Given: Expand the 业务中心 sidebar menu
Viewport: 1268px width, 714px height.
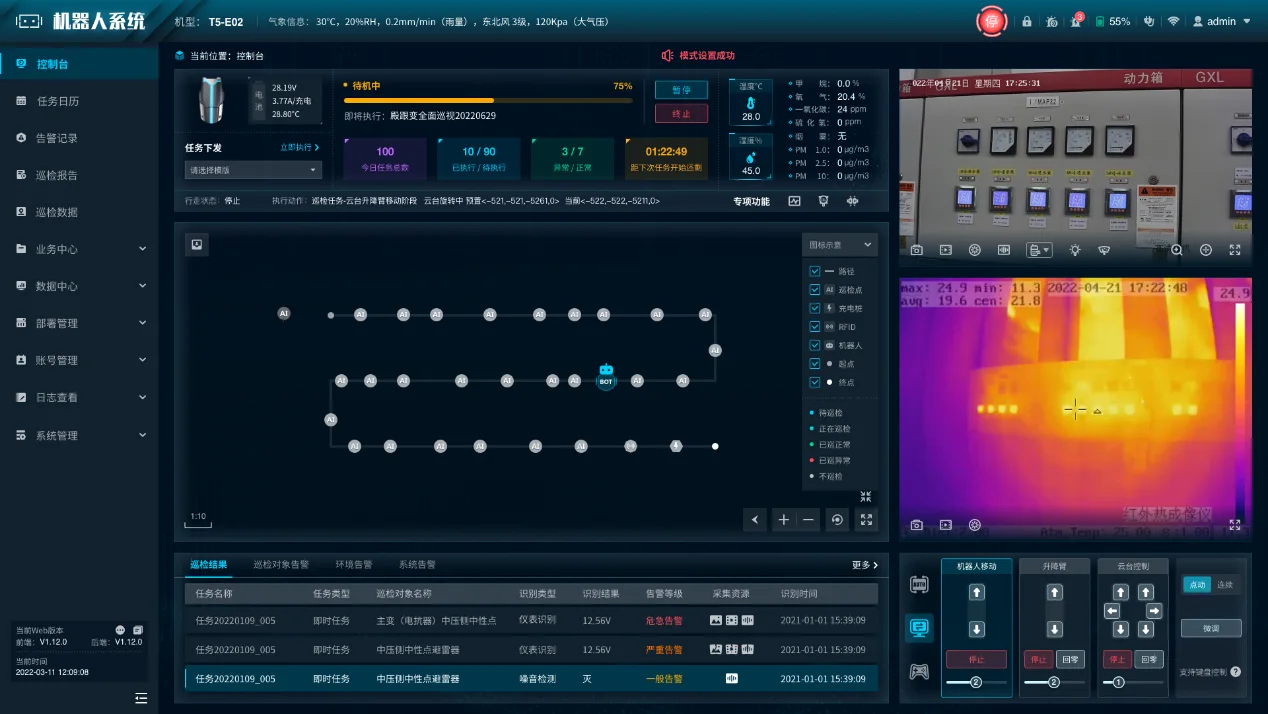Looking at the screenshot, I should tap(79, 249).
